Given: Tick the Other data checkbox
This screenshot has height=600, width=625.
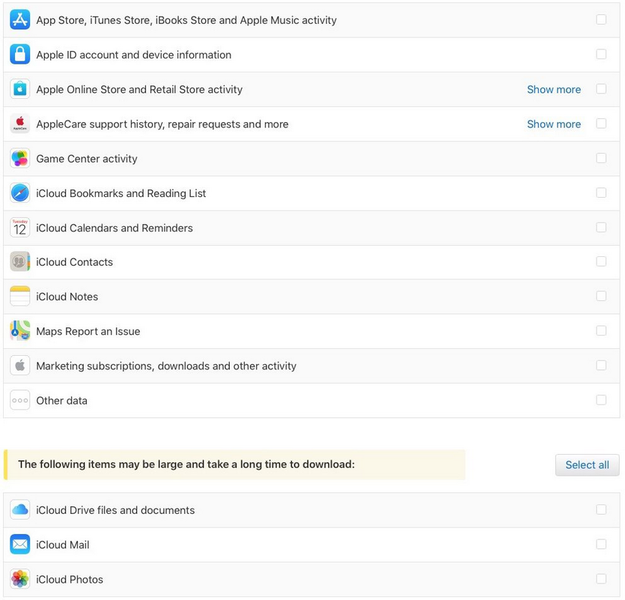Looking at the screenshot, I should (601, 400).
